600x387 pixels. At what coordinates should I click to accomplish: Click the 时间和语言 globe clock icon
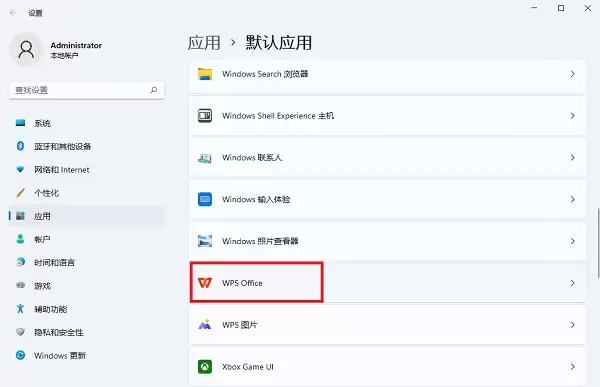(20, 262)
